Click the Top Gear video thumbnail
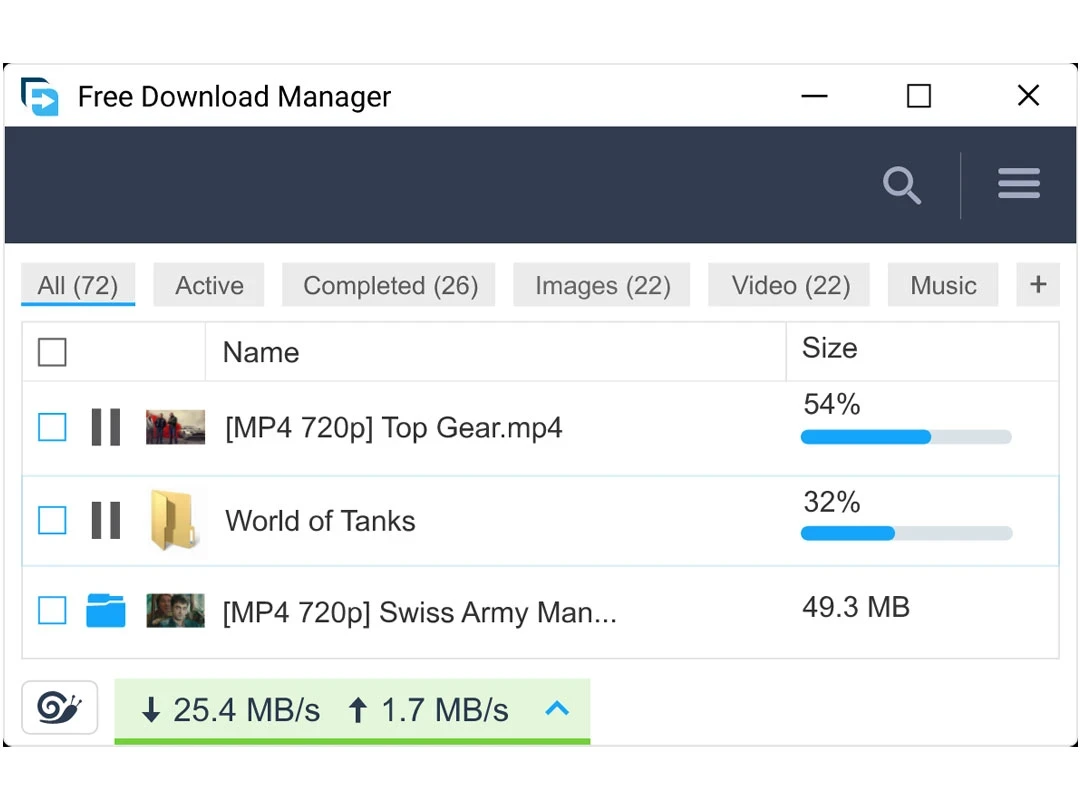The height and width of the screenshot is (810, 1080). (x=175, y=426)
